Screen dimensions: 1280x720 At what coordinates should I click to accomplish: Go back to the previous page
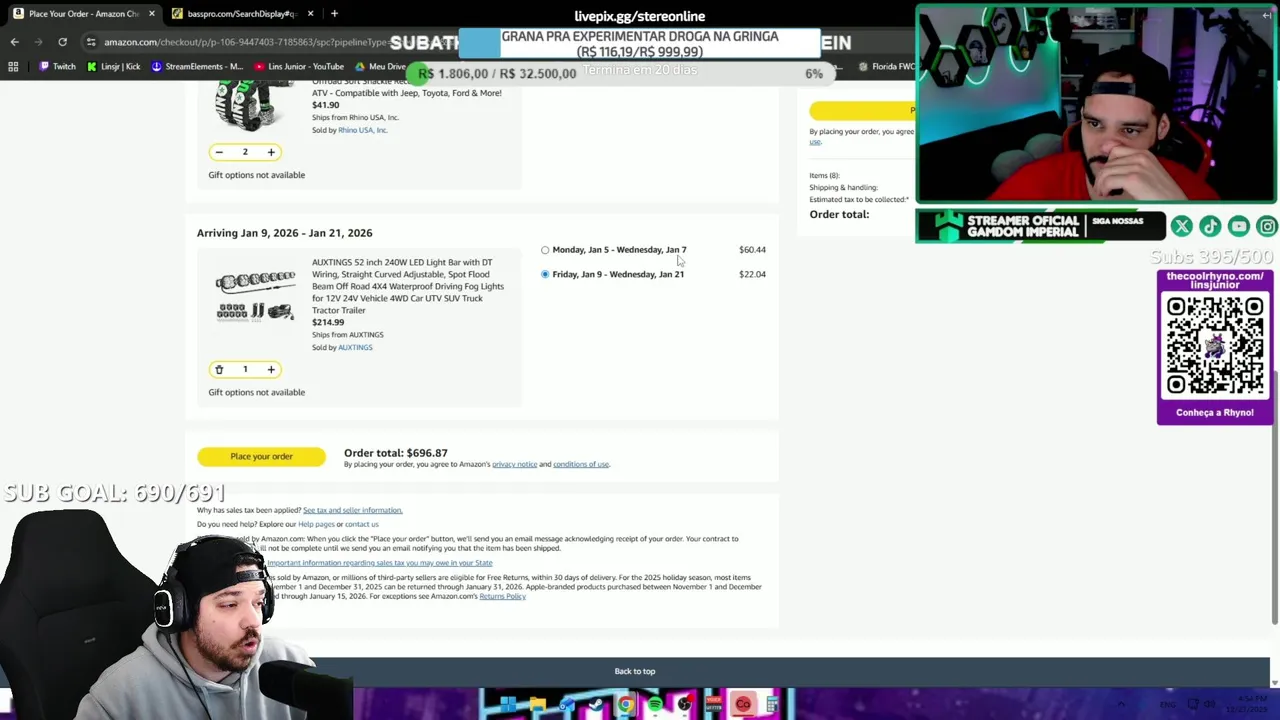tap(14, 42)
